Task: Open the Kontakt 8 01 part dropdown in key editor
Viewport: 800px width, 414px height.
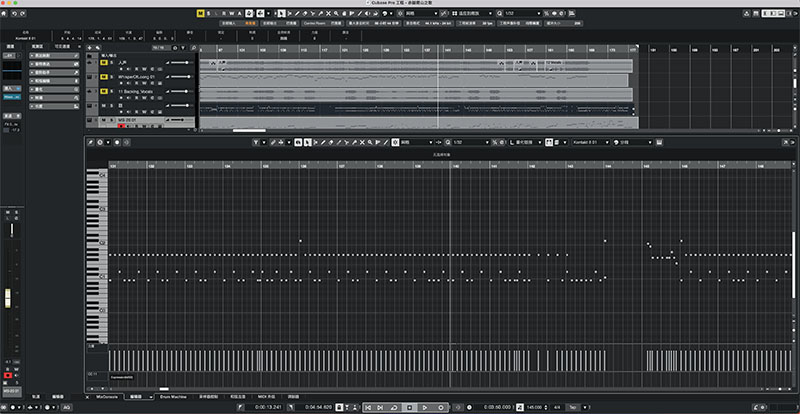Action: tap(592, 142)
